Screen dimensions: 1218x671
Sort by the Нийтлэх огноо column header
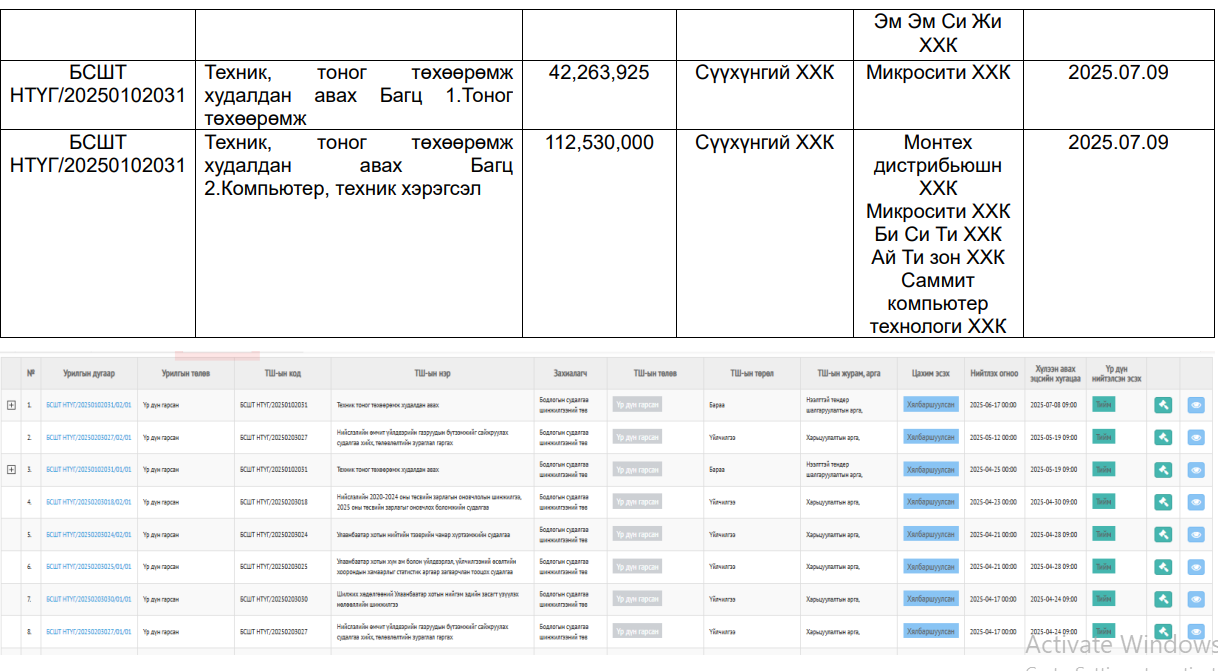(x=993, y=373)
